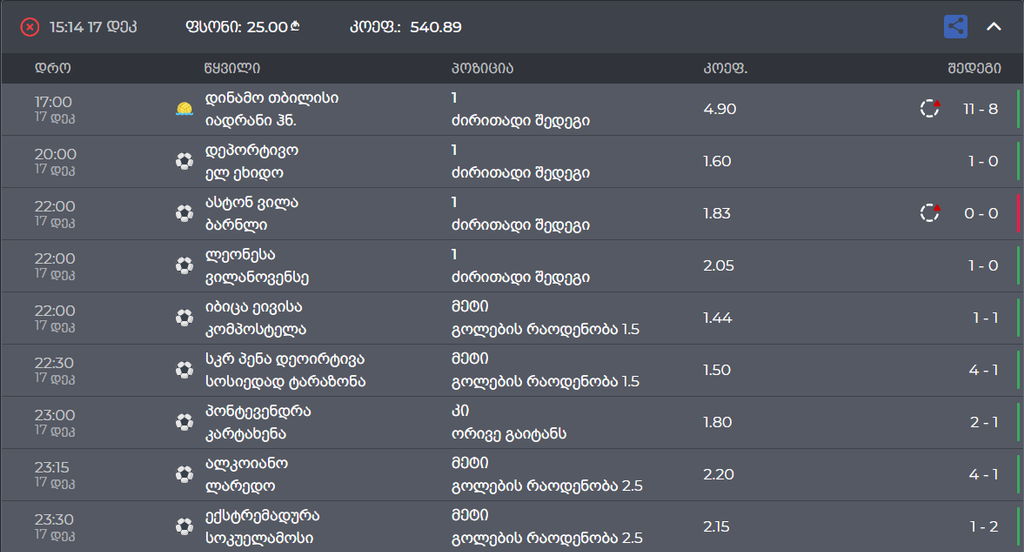Select the დრო column header
Viewport: 1024px width, 552px height.
(x=53, y=69)
